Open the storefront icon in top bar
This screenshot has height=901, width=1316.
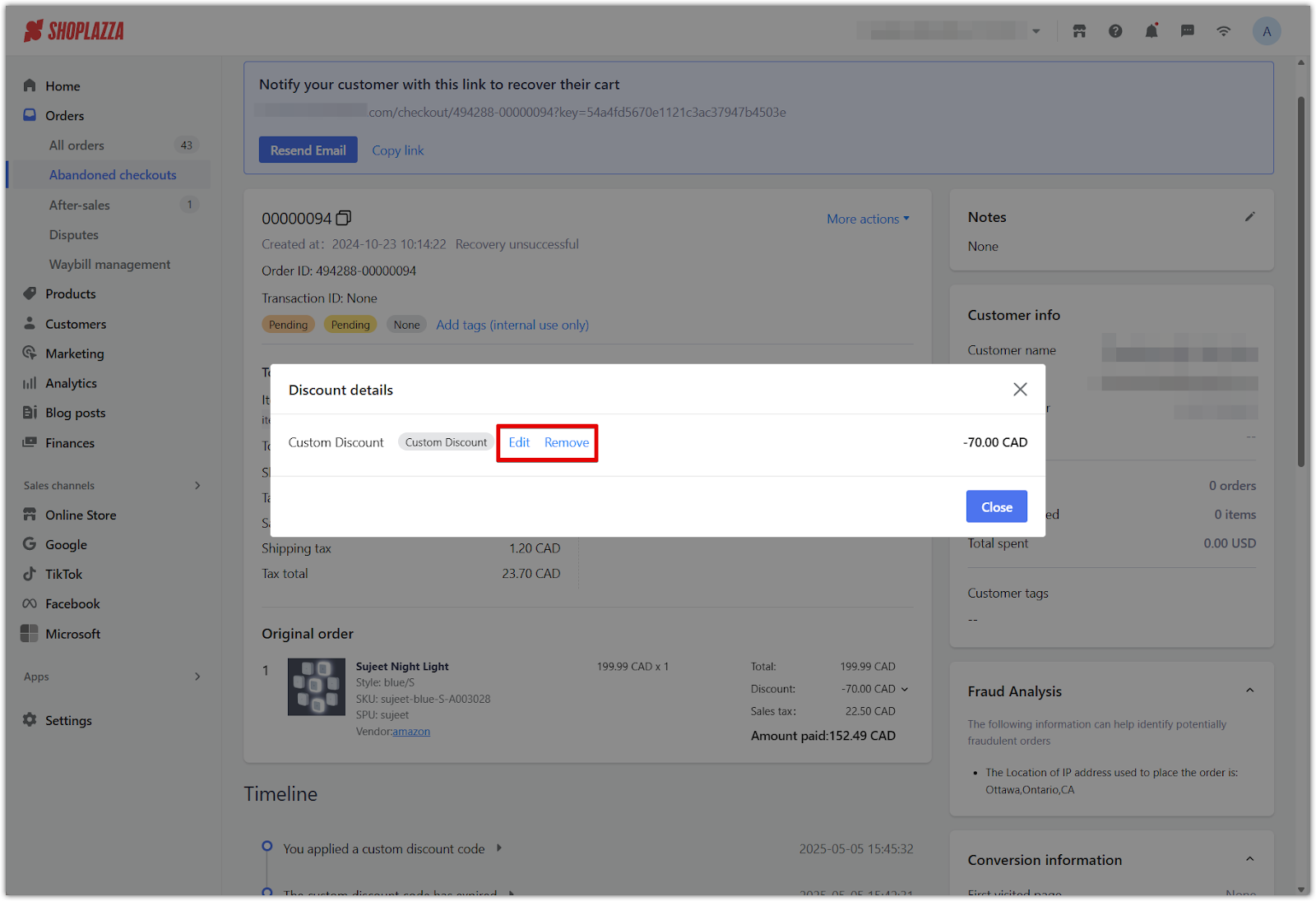[x=1079, y=31]
